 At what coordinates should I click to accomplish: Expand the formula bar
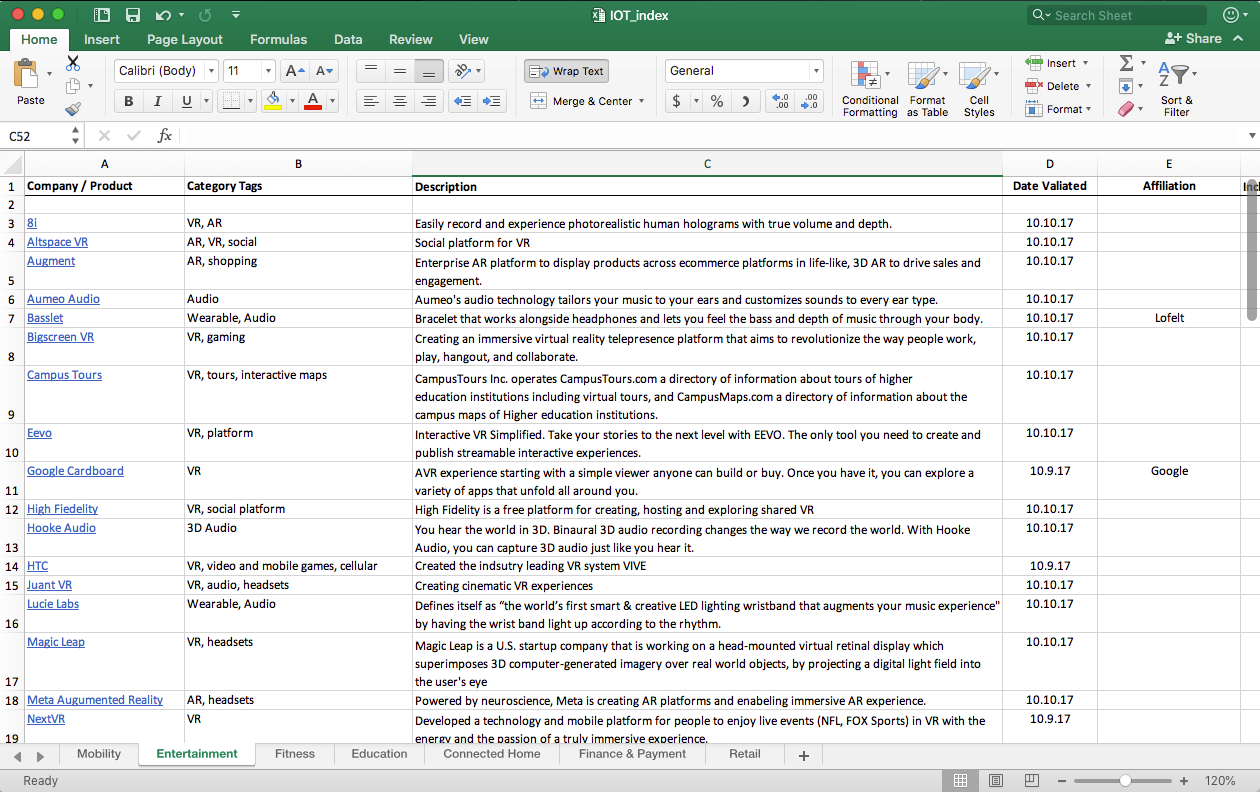click(x=1252, y=136)
